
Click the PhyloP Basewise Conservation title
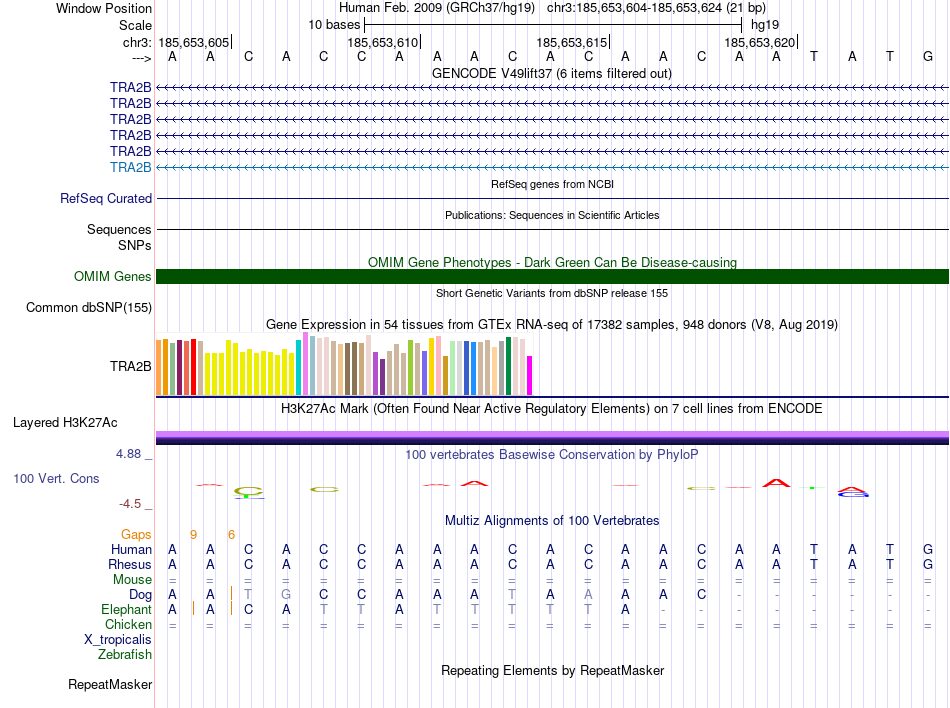coord(552,454)
